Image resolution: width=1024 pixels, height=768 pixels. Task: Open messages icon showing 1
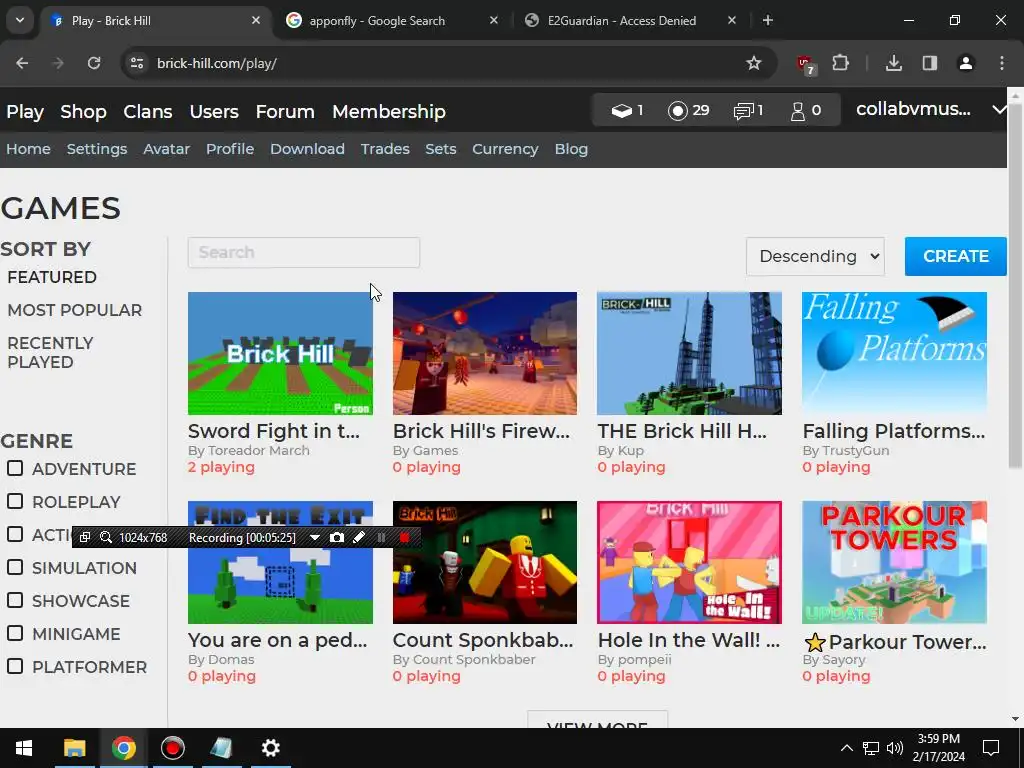[743, 111]
